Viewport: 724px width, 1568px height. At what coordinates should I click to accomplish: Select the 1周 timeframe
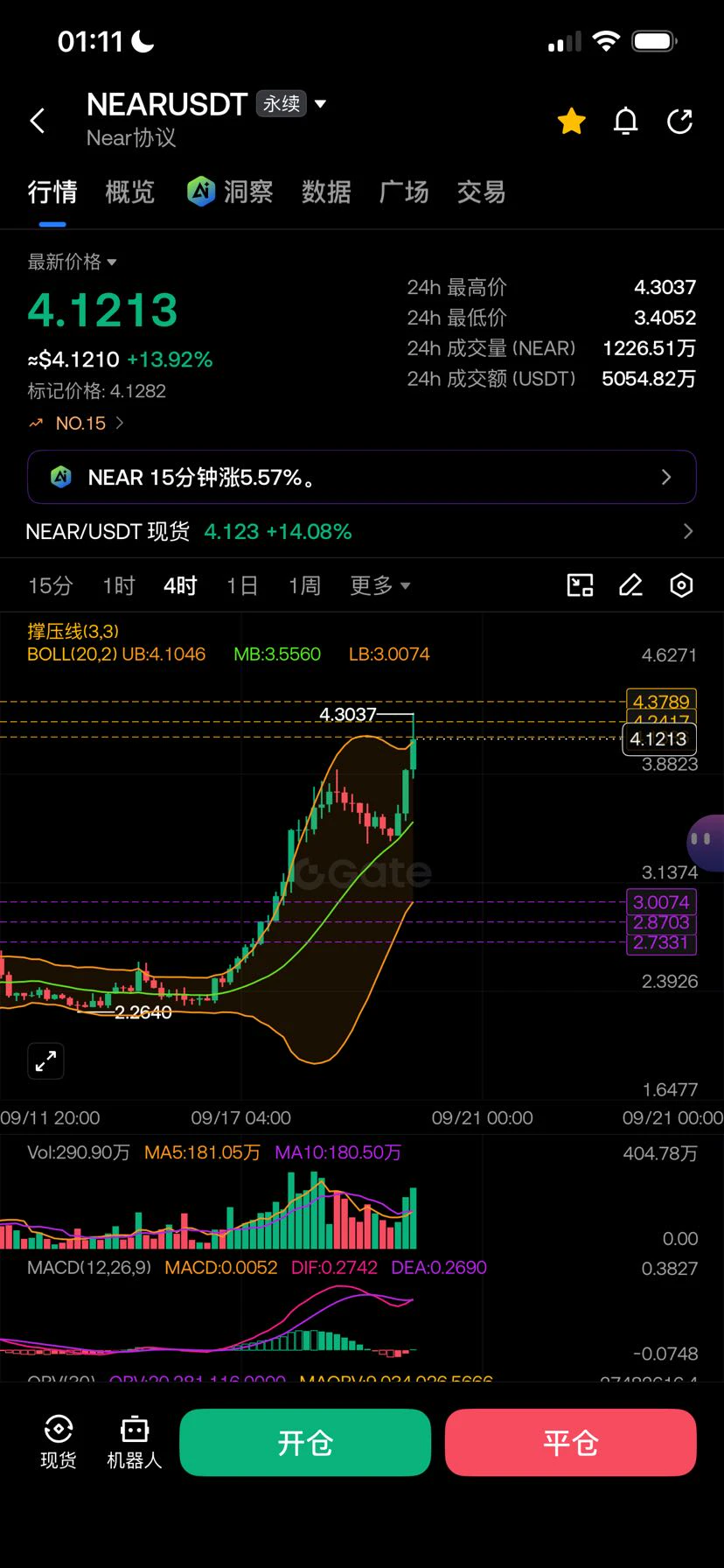pyautogui.click(x=304, y=585)
